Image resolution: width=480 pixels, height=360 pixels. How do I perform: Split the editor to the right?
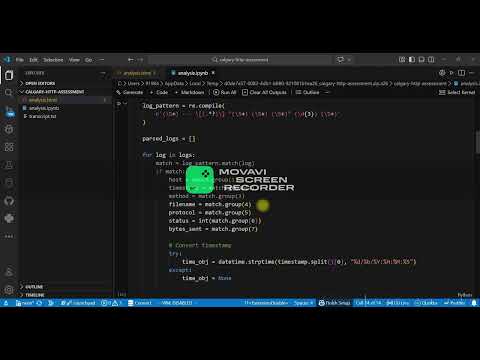point(461,73)
